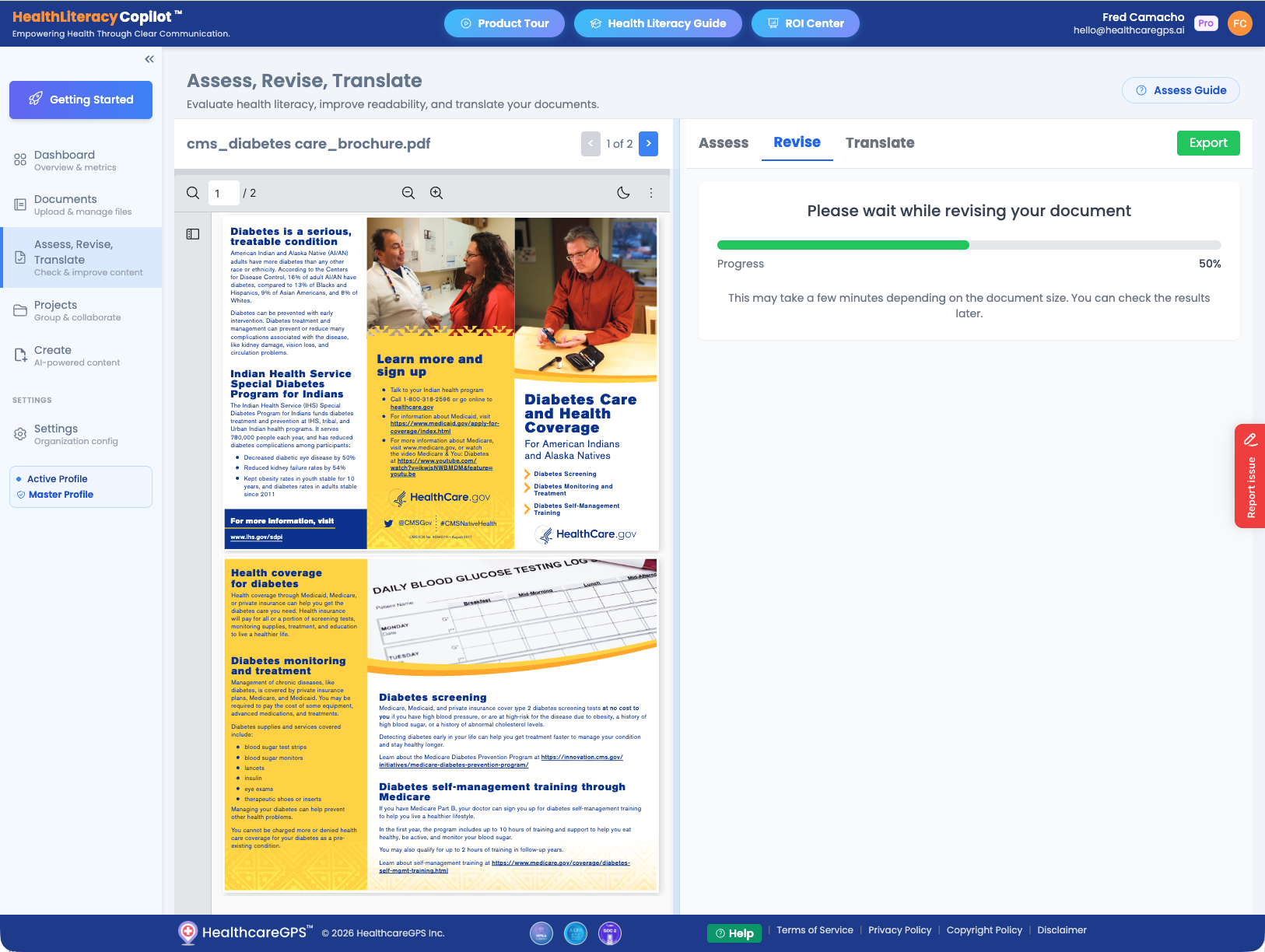Open the document search tool
The width and height of the screenshot is (1265, 952).
(x=192, y=192)
